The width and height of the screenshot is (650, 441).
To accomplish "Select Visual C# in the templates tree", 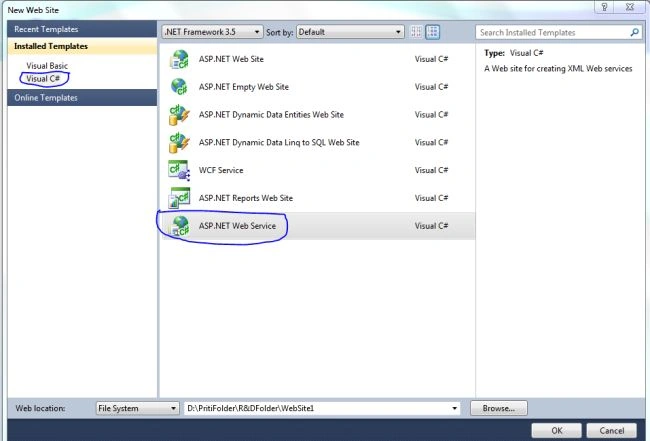I will [x=43, y=78].
